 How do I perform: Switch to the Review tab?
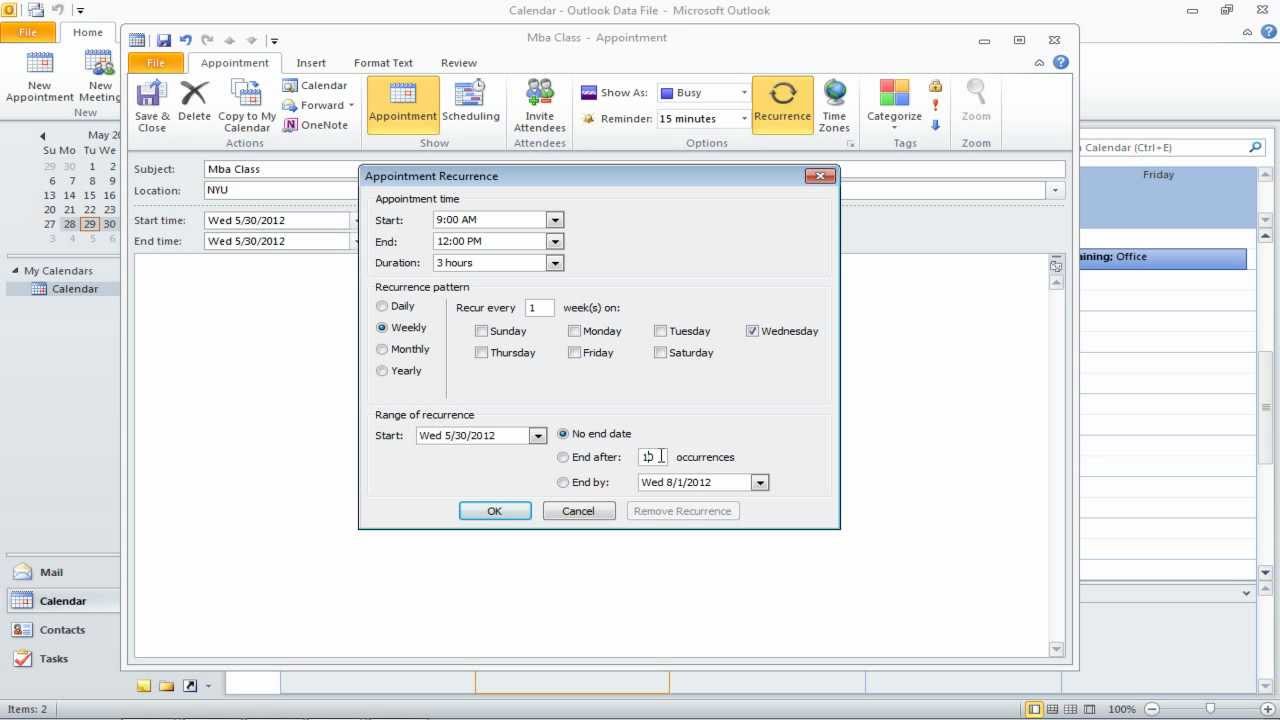(x=459, y=63)
